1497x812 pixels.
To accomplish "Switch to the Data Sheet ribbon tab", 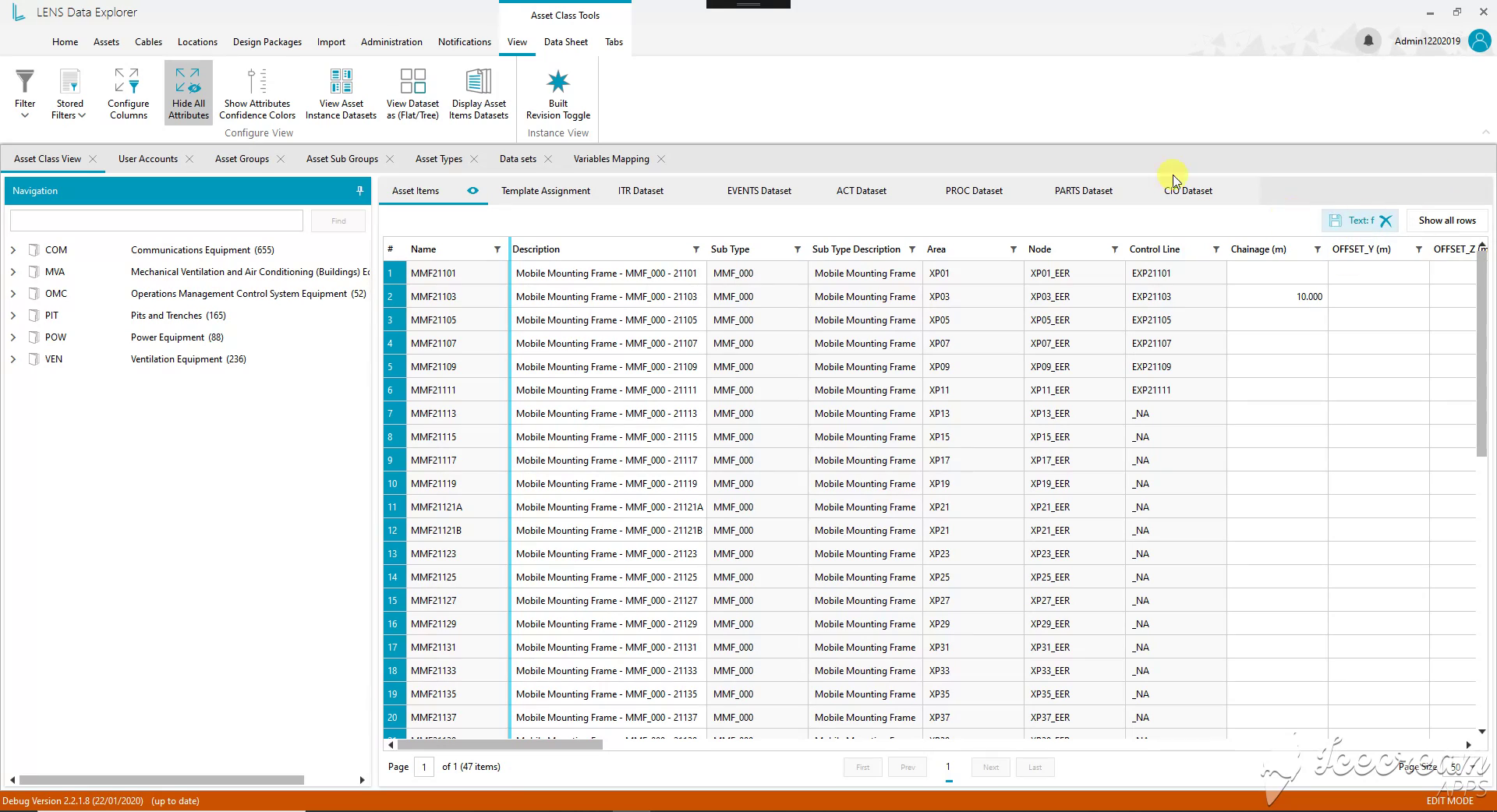I will (x=565, y=42).
